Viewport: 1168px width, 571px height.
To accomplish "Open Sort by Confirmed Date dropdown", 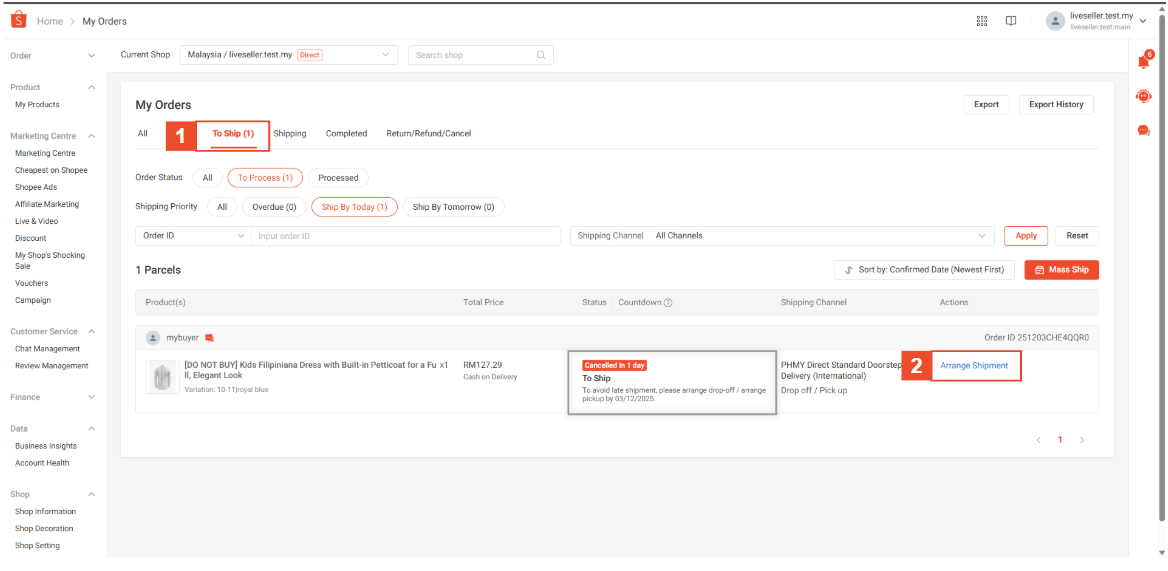I will (x=924, y=269).
